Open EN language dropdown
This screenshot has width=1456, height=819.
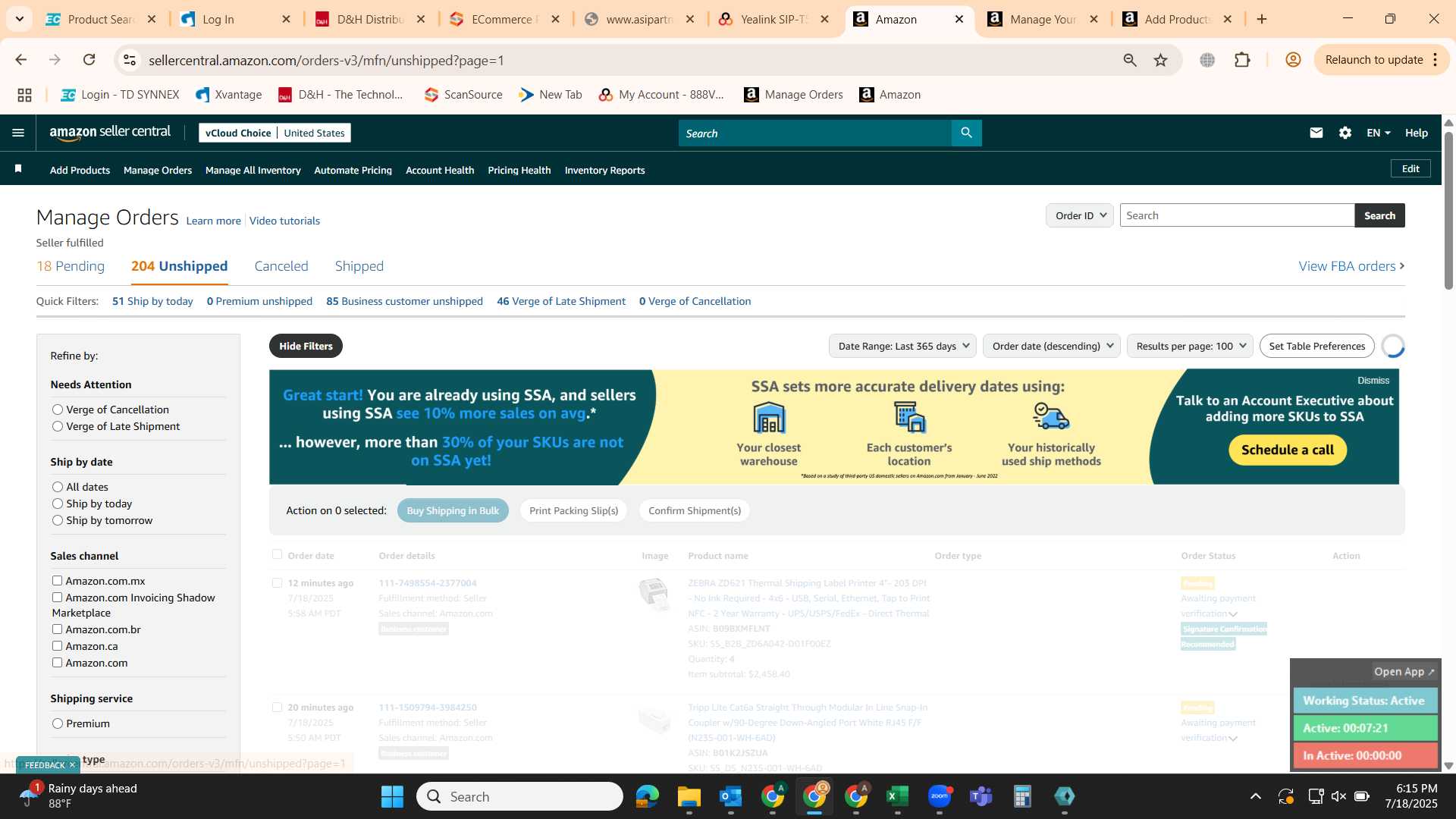coord(1378,133)
